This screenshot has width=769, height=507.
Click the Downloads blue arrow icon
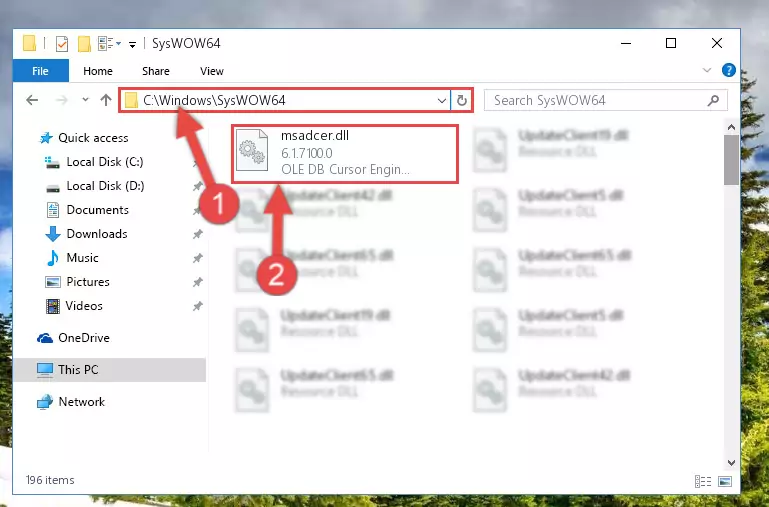52,234
